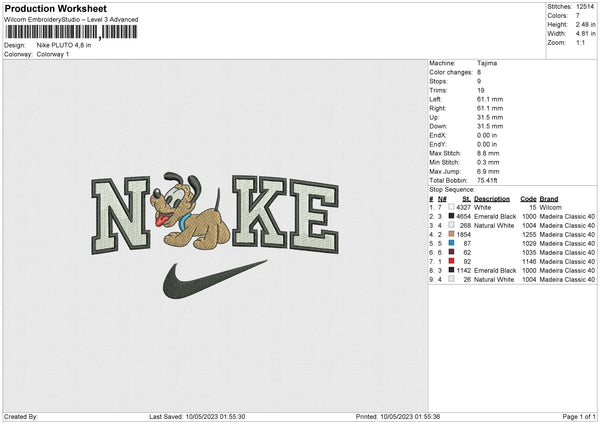Viewport: 600px width, 424px height.
Task: Click the embroidered letter N
Action: pos(121,215)
